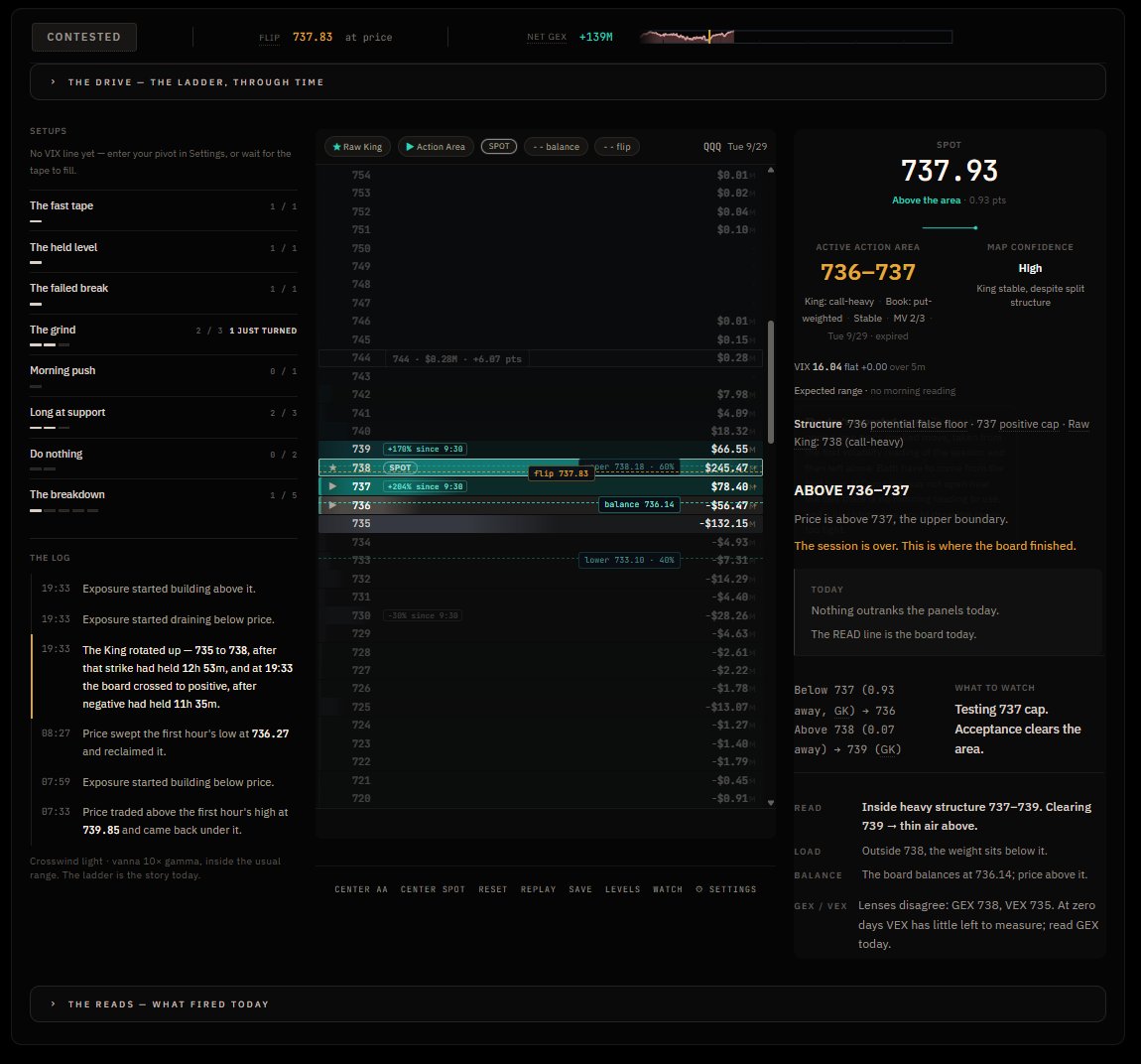
Task: Open the LEVELS panel
Action: (x=622, y=889)
